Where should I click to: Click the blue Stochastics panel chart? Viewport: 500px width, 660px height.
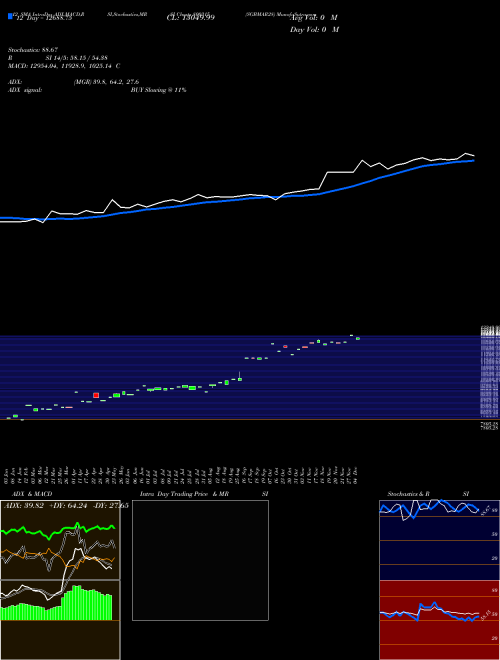[x=439, y=540]
